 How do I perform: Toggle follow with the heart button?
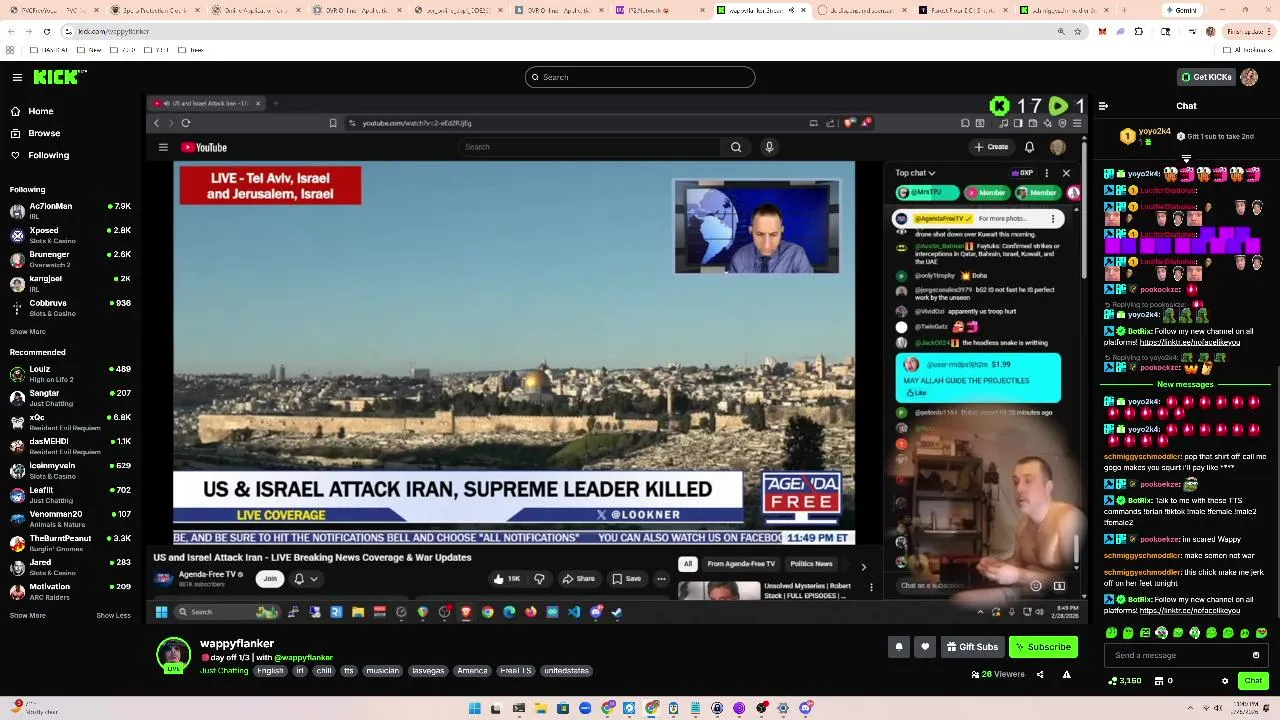[x=925, y=647]
